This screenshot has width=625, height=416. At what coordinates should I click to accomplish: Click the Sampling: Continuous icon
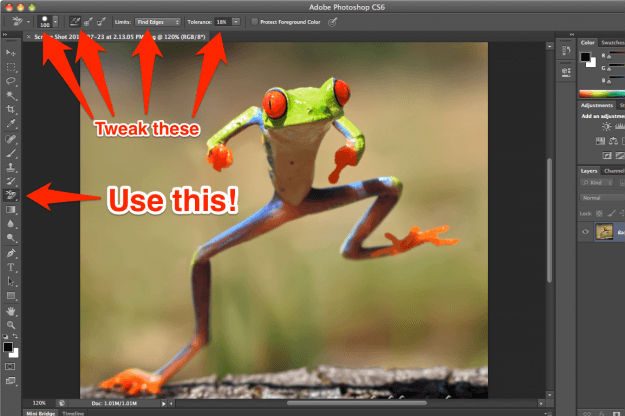pos(75,20)
